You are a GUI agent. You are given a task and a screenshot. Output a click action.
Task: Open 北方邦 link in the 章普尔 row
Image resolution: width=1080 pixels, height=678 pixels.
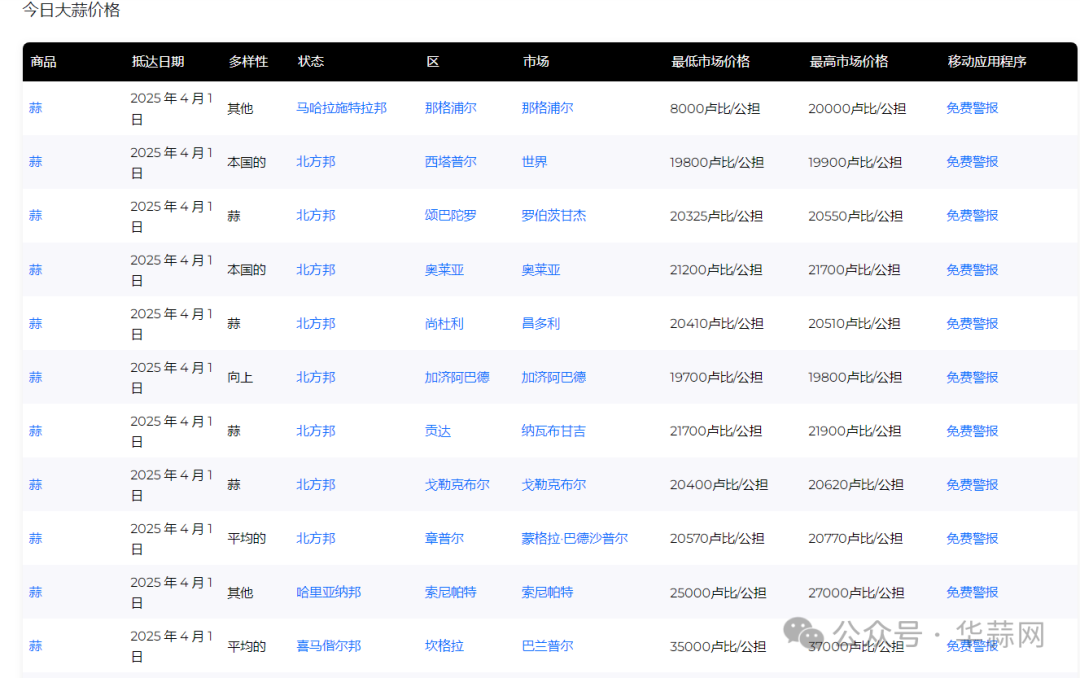tap(315, 538)
